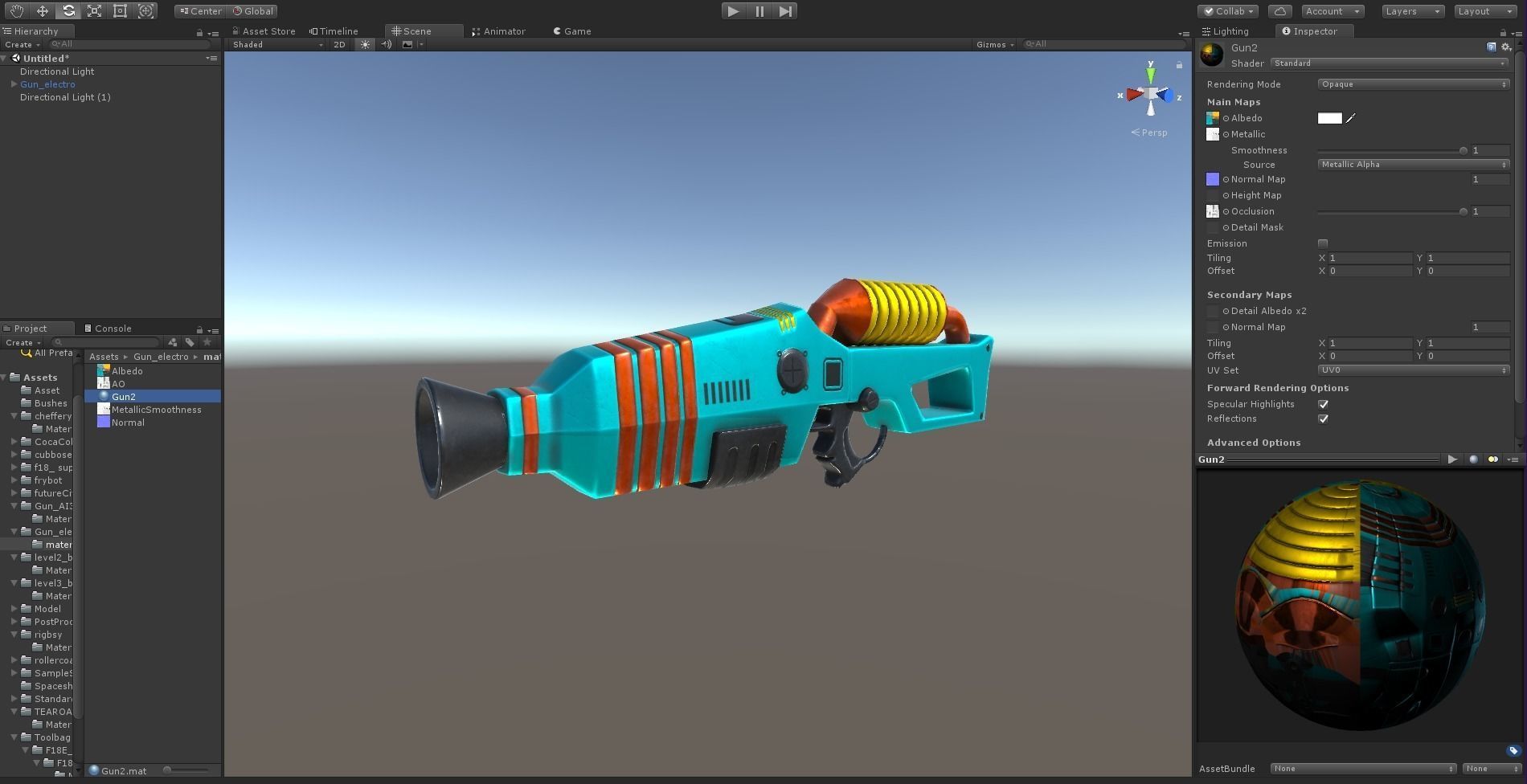Toggle Center pivot mode button
The image size is (1527, 784).
point(200,11)
